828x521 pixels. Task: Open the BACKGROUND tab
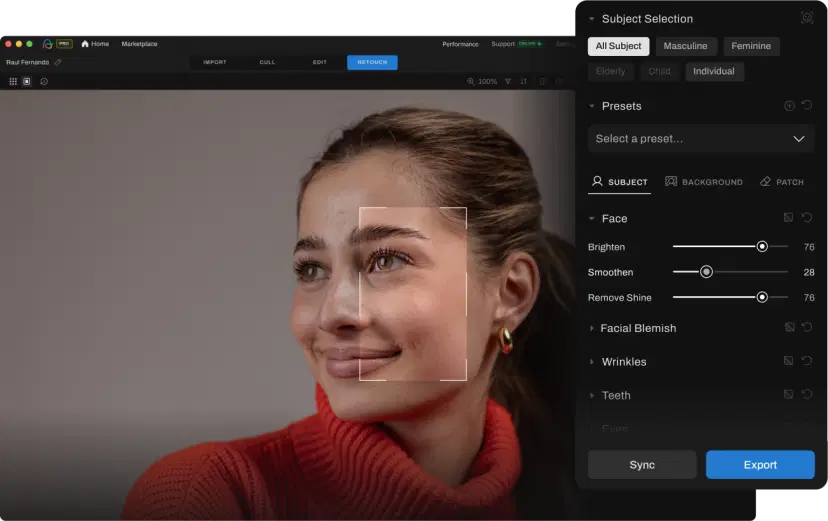(704, 182)
